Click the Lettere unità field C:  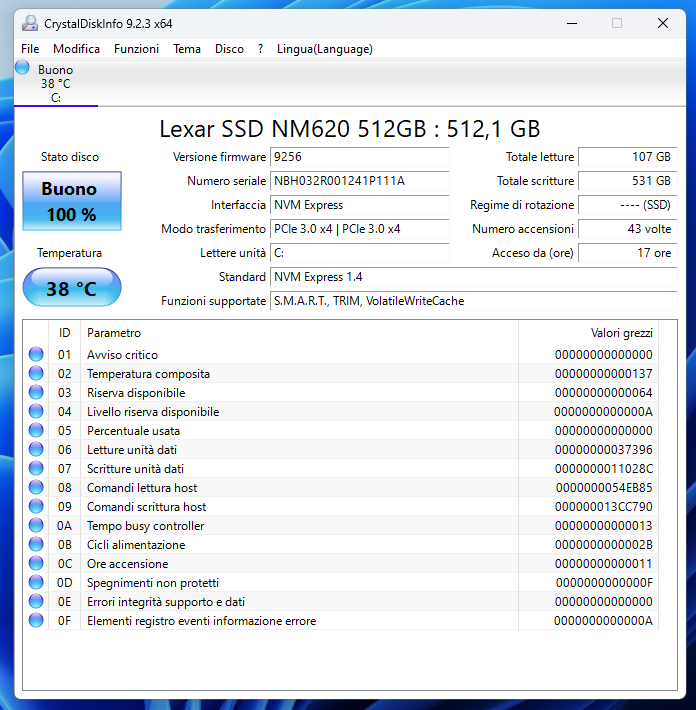pyautogui.click(x=360, y=253)
